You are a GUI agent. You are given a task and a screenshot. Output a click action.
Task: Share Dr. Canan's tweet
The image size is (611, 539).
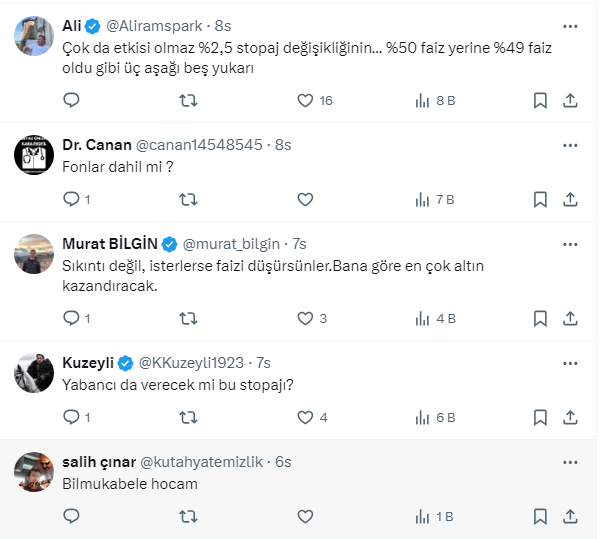(x=570, y=199)
